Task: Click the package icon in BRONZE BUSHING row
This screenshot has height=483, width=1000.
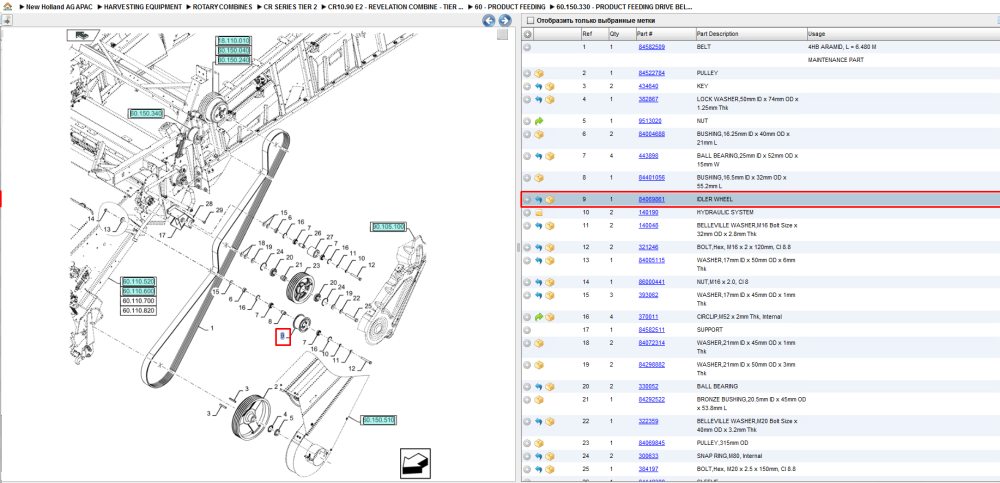Action: [x=539, y=399]
